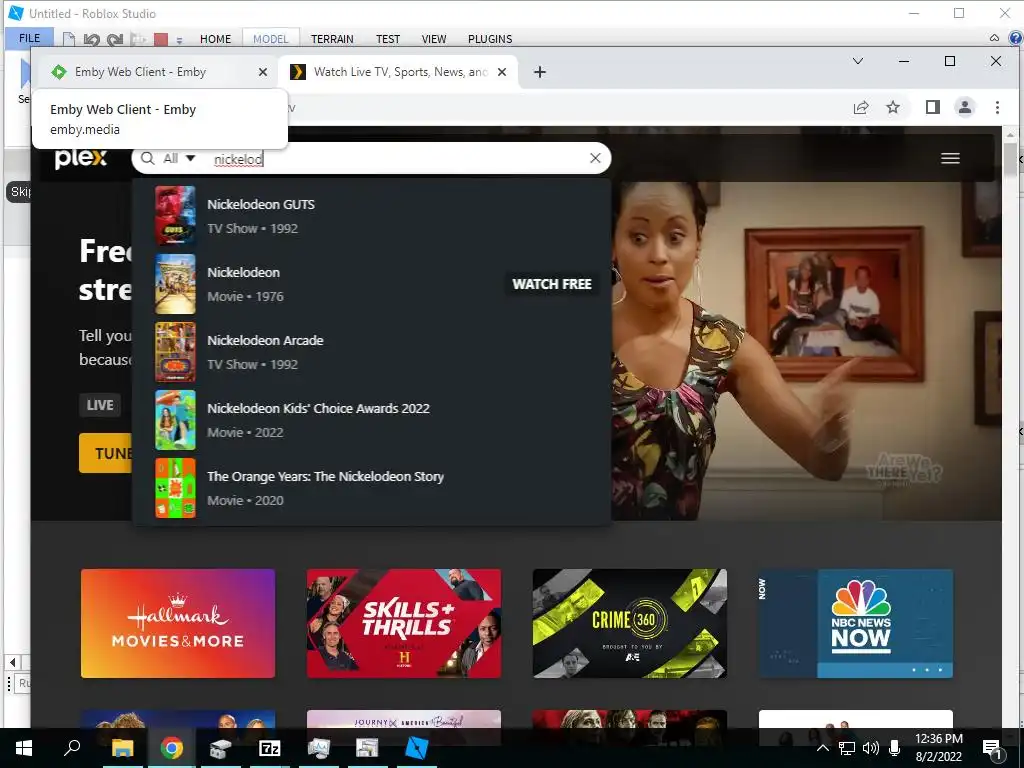The width and height of the screenshot is (1024, 768).
Task: Open Roblox Studio FILE menu
Action: pos(29,38)
